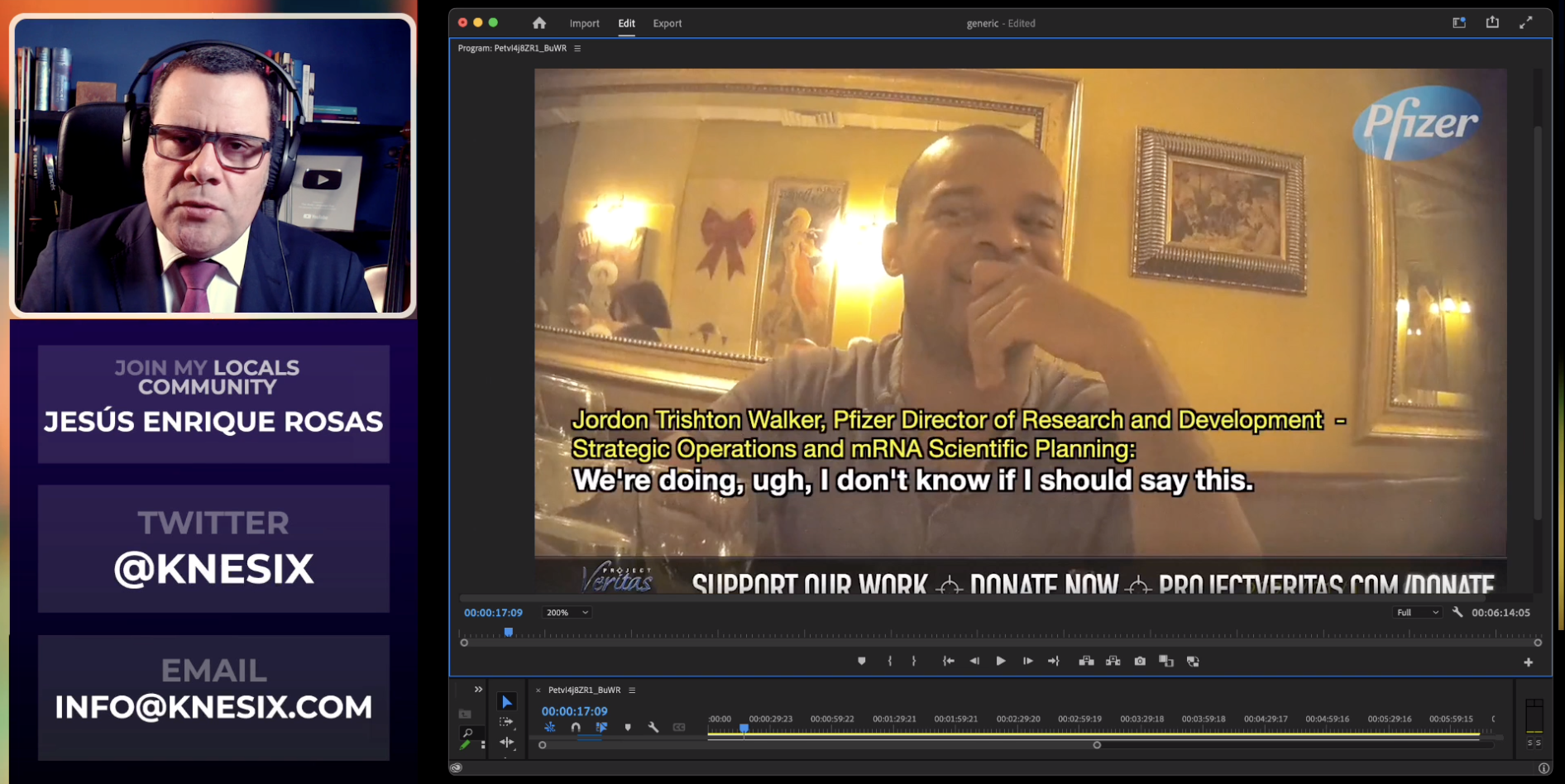The width and height of the screenshot is (1565, 784).
Task: Toggle insert sequences as nests option
Action: (550, 727)
